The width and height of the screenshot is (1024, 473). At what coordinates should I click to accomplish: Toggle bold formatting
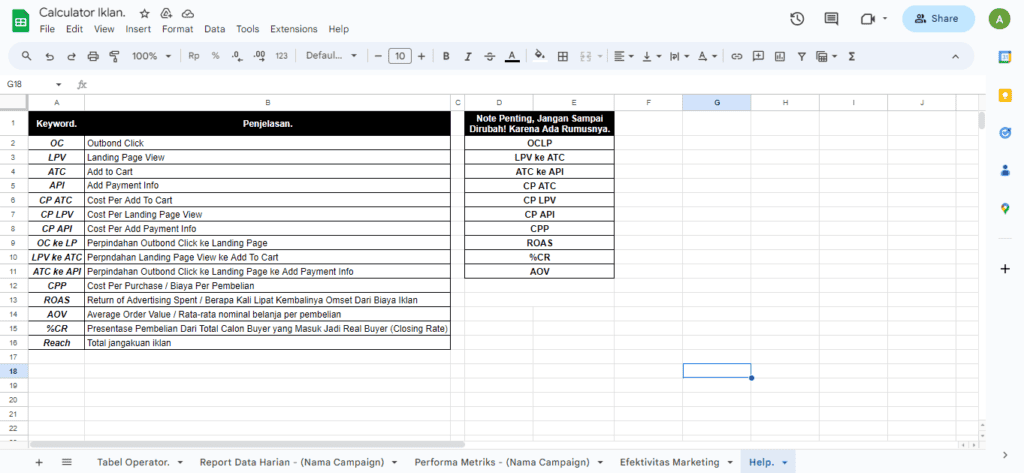[446, 56]
